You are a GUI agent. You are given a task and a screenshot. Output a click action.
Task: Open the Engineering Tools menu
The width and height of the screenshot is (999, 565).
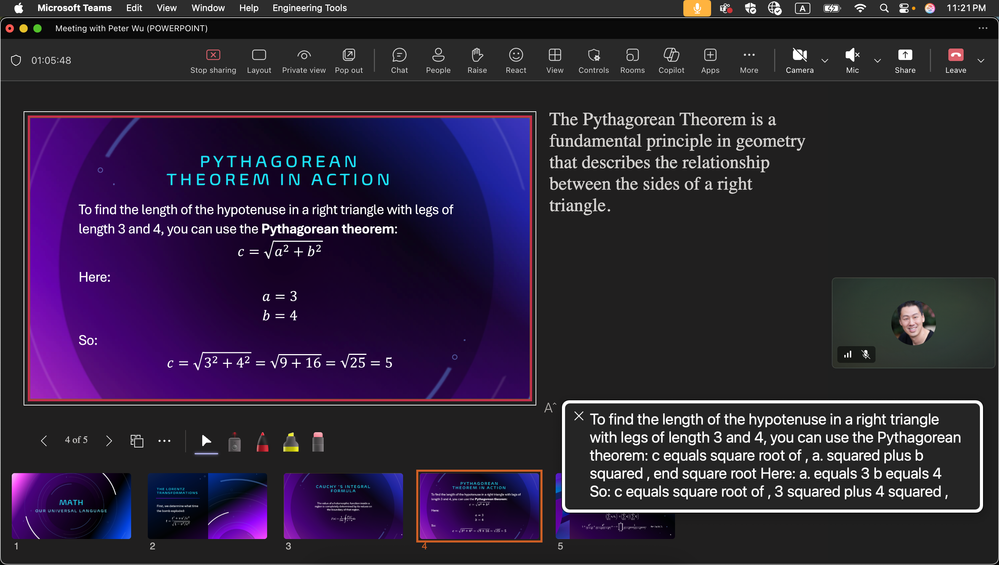click(x=309, y=8)
